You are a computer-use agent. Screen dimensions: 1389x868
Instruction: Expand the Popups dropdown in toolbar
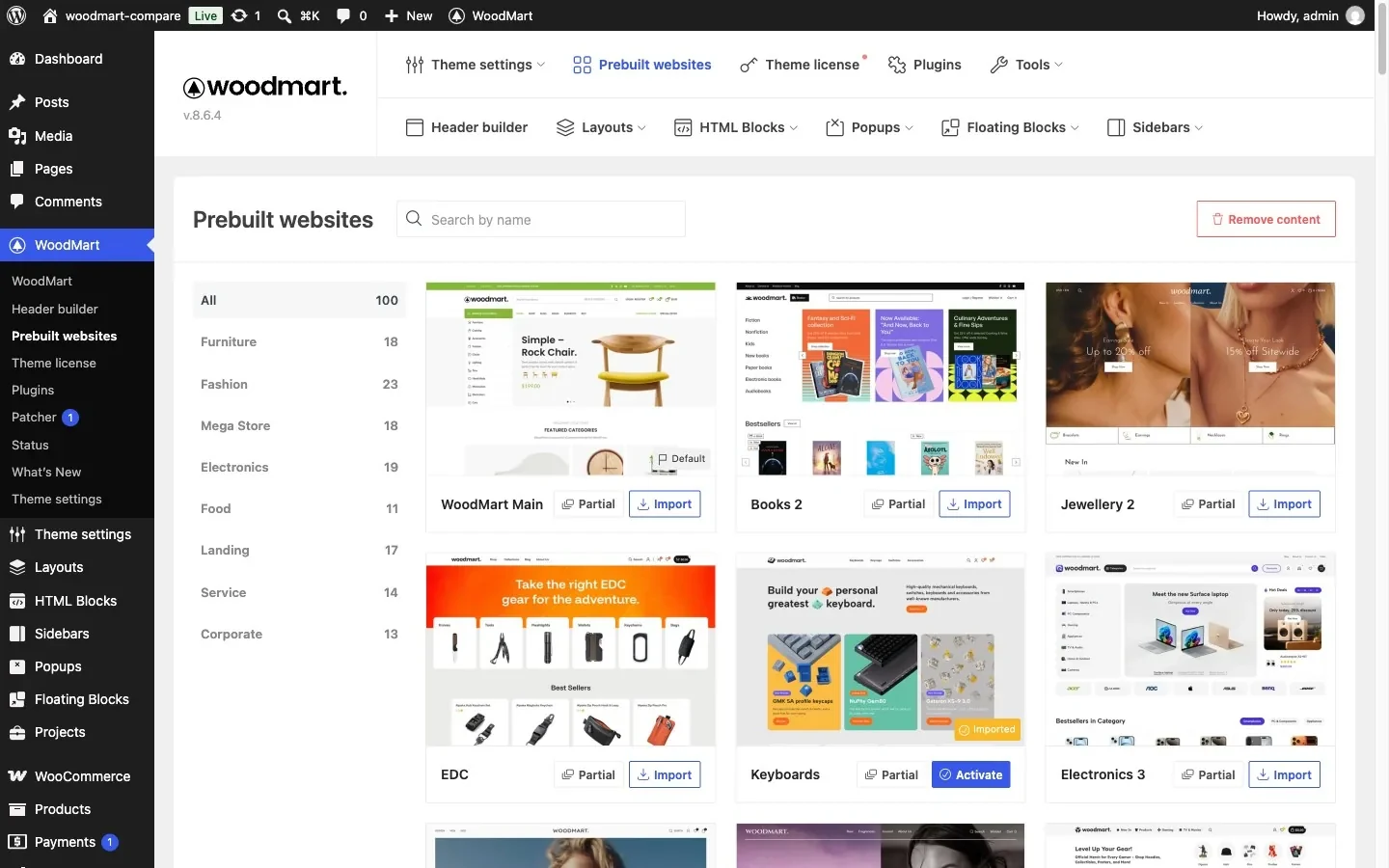click(x=869, y=127)
